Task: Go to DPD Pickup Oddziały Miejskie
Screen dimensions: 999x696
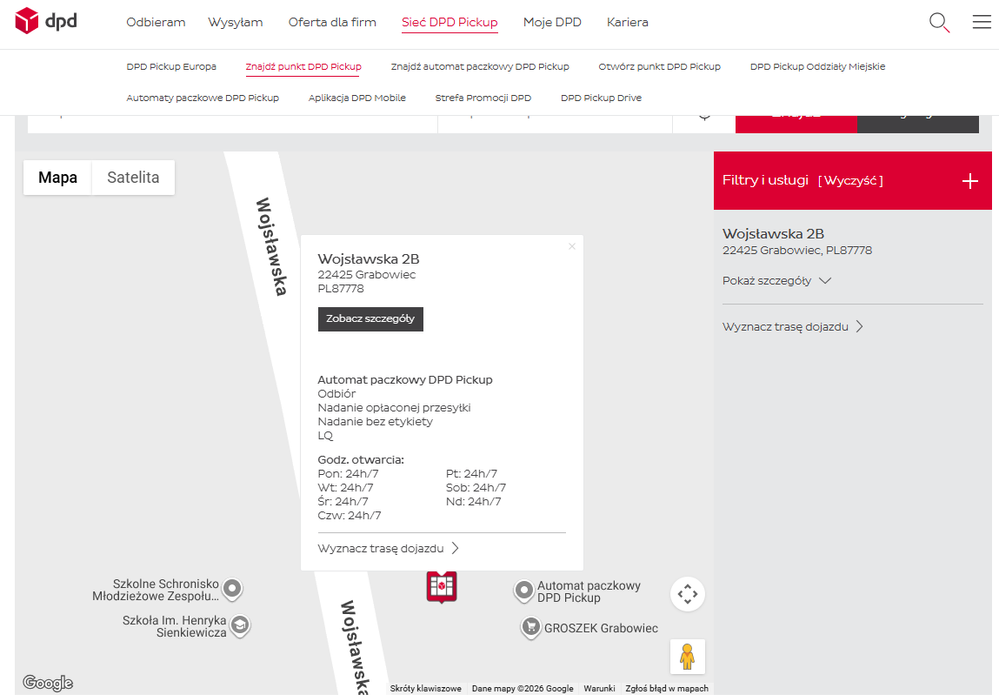Action: pos(817,66)
